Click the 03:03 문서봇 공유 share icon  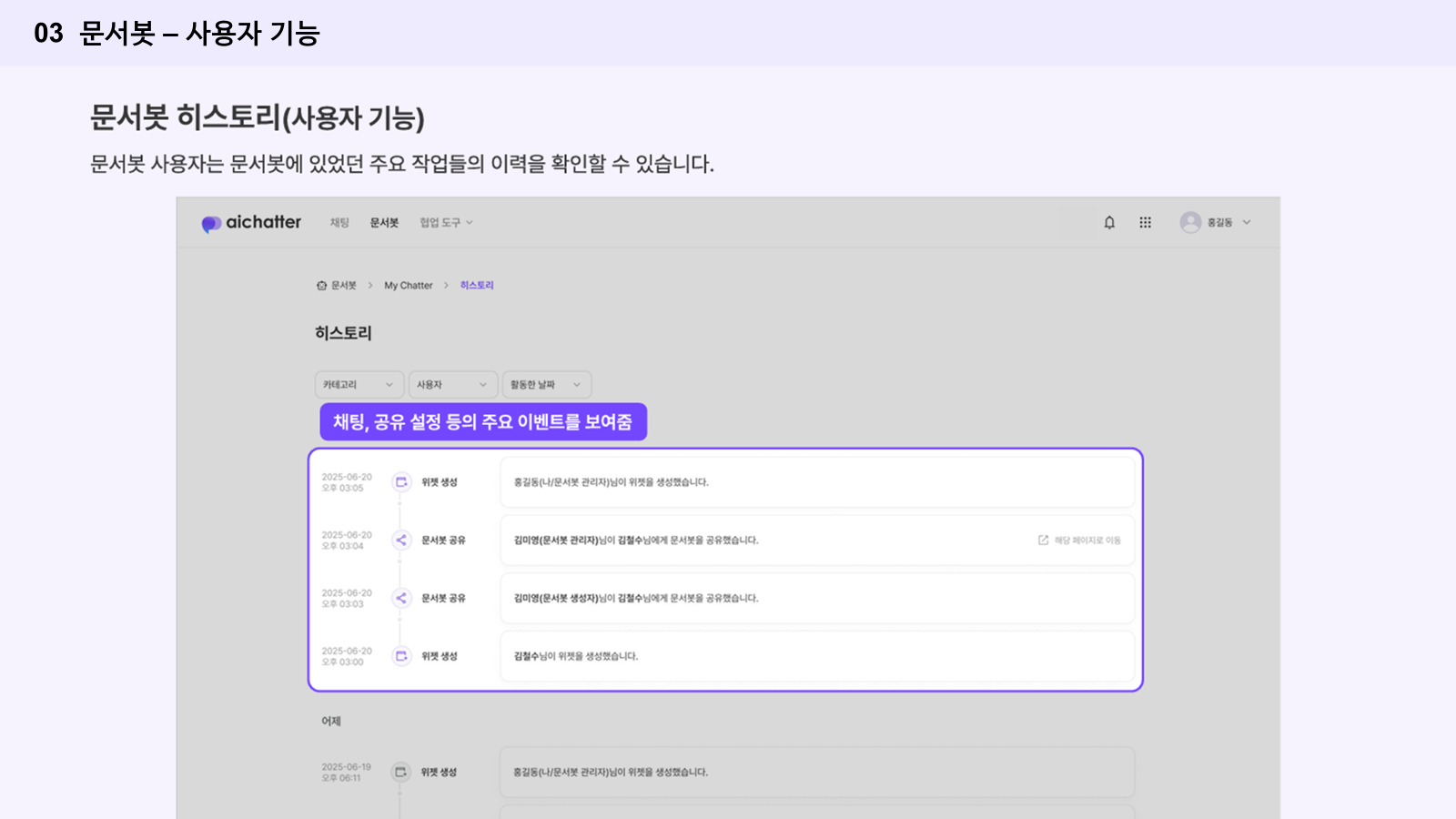(x=401, y=599)
